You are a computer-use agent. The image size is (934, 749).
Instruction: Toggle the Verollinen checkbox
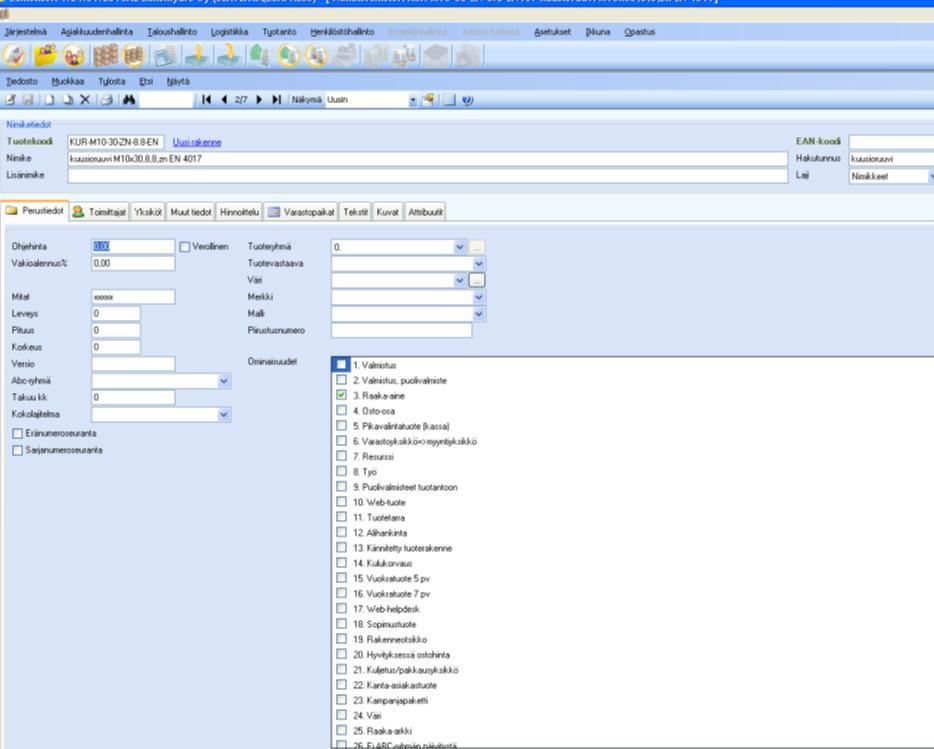click(x=185, y=247)
